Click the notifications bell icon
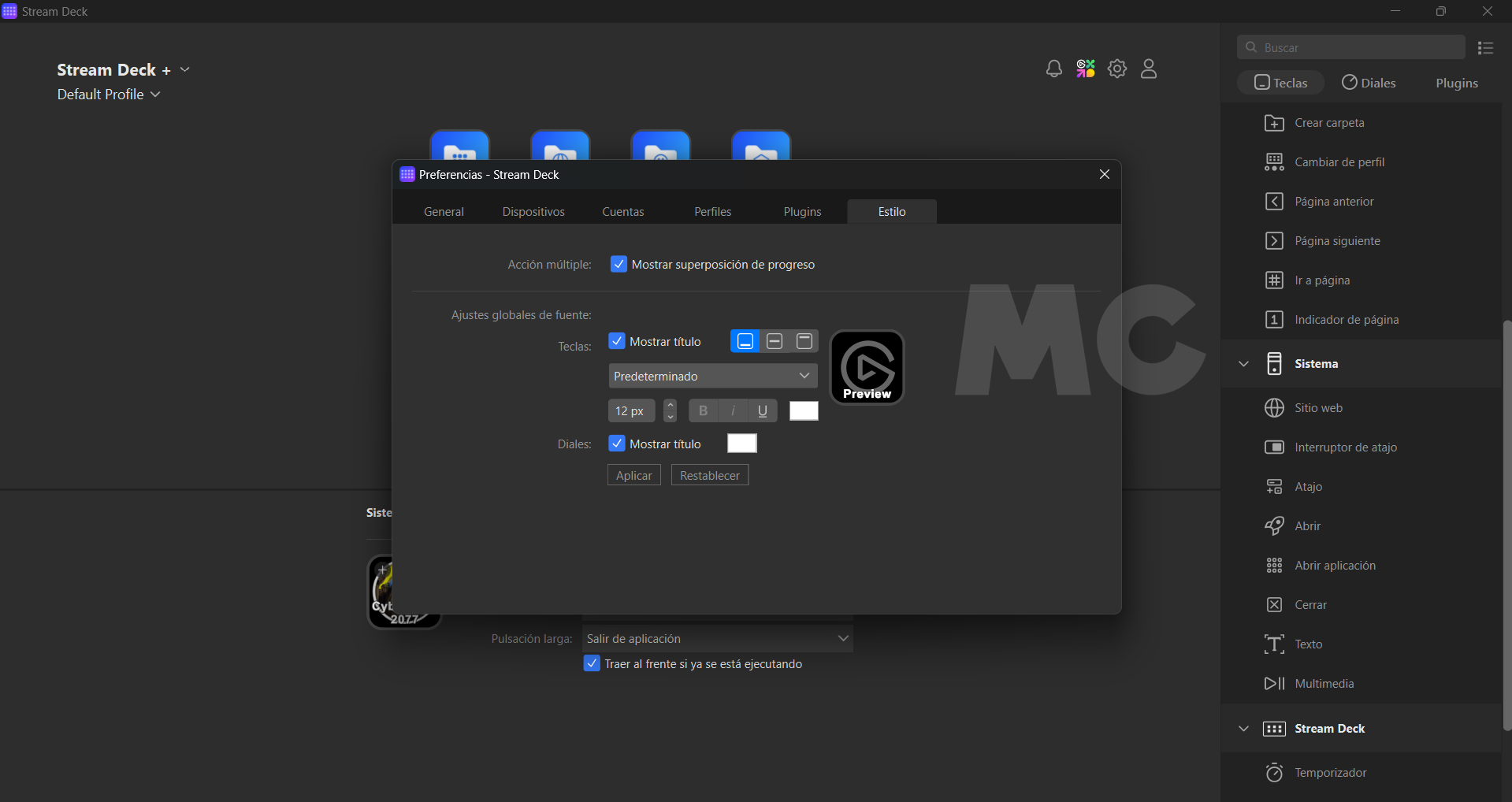Screen dimensions: 1512x802 coord(1053,69)
